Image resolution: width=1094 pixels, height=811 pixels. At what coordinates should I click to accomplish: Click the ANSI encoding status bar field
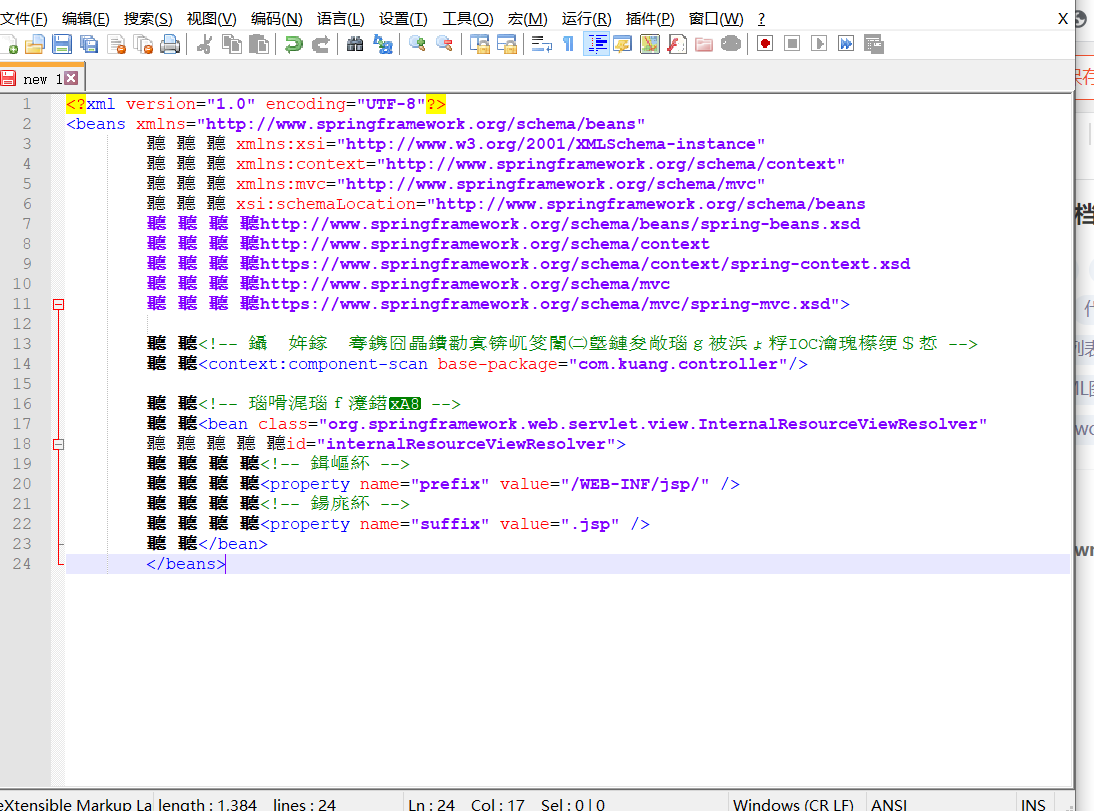pos(889,804)
